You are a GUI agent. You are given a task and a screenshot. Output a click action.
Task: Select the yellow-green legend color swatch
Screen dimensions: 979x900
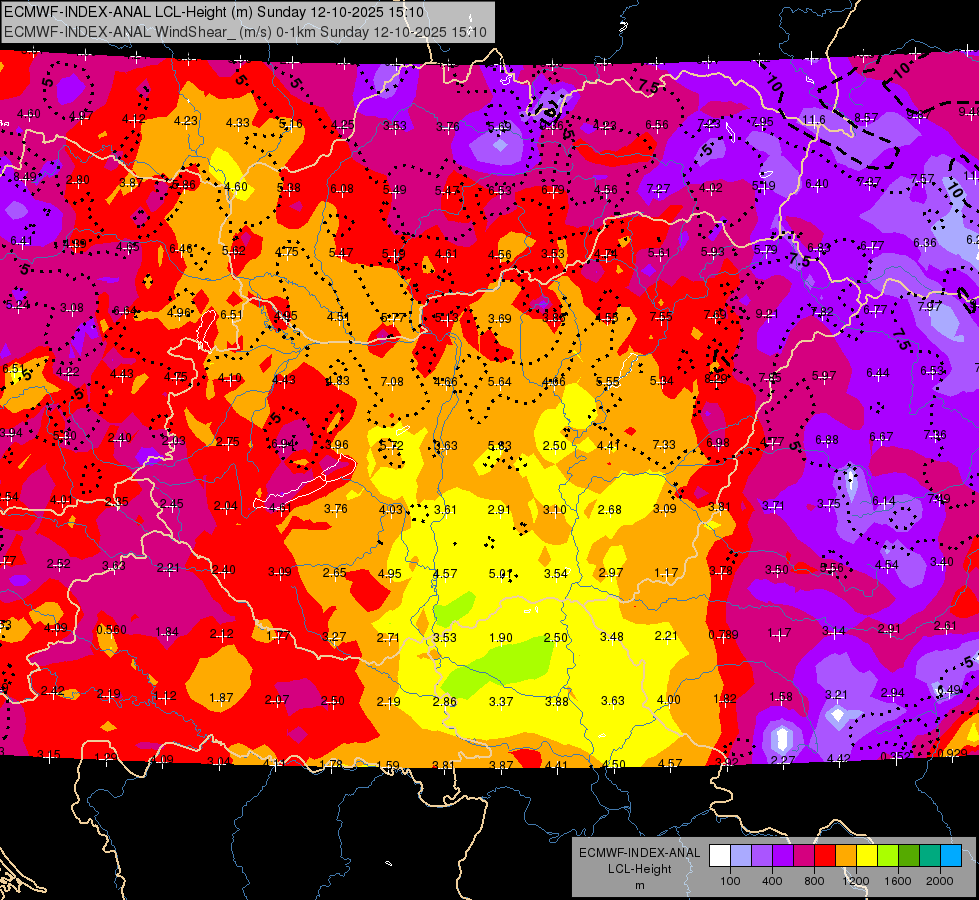point(888,856)
